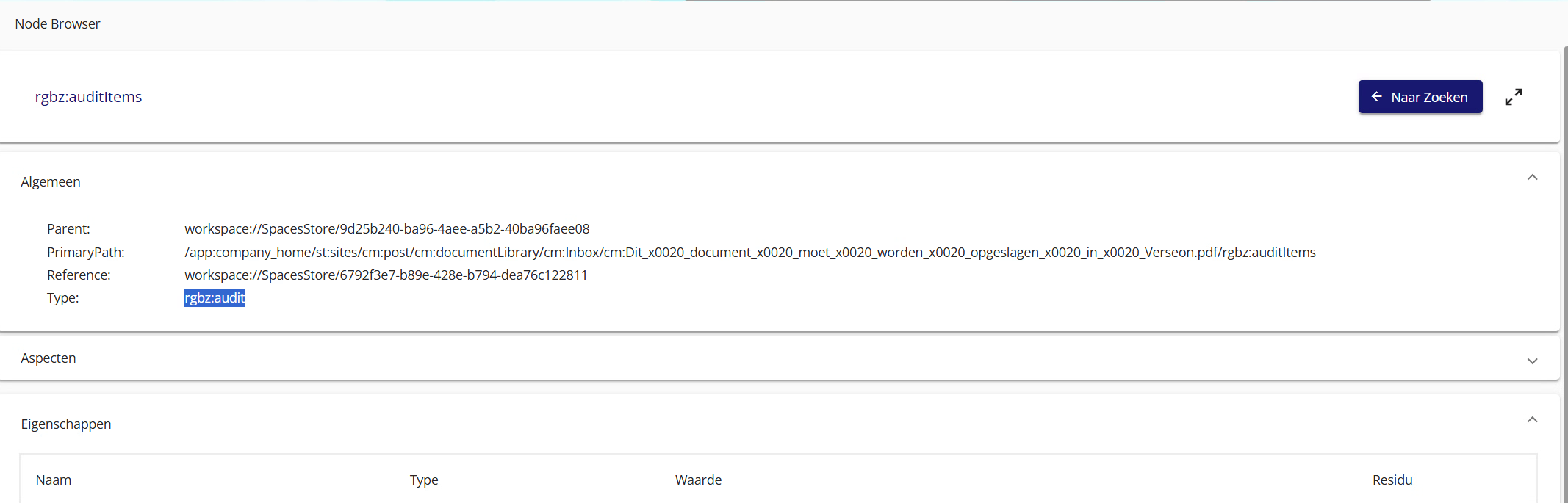Click the Node Browser page title
1568x503 pixels.
tap(57, 24)
